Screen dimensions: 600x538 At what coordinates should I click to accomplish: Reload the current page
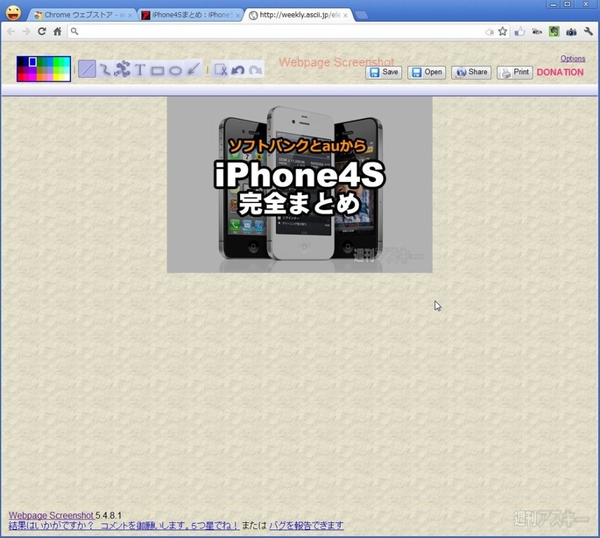click(x=42, y=31)
